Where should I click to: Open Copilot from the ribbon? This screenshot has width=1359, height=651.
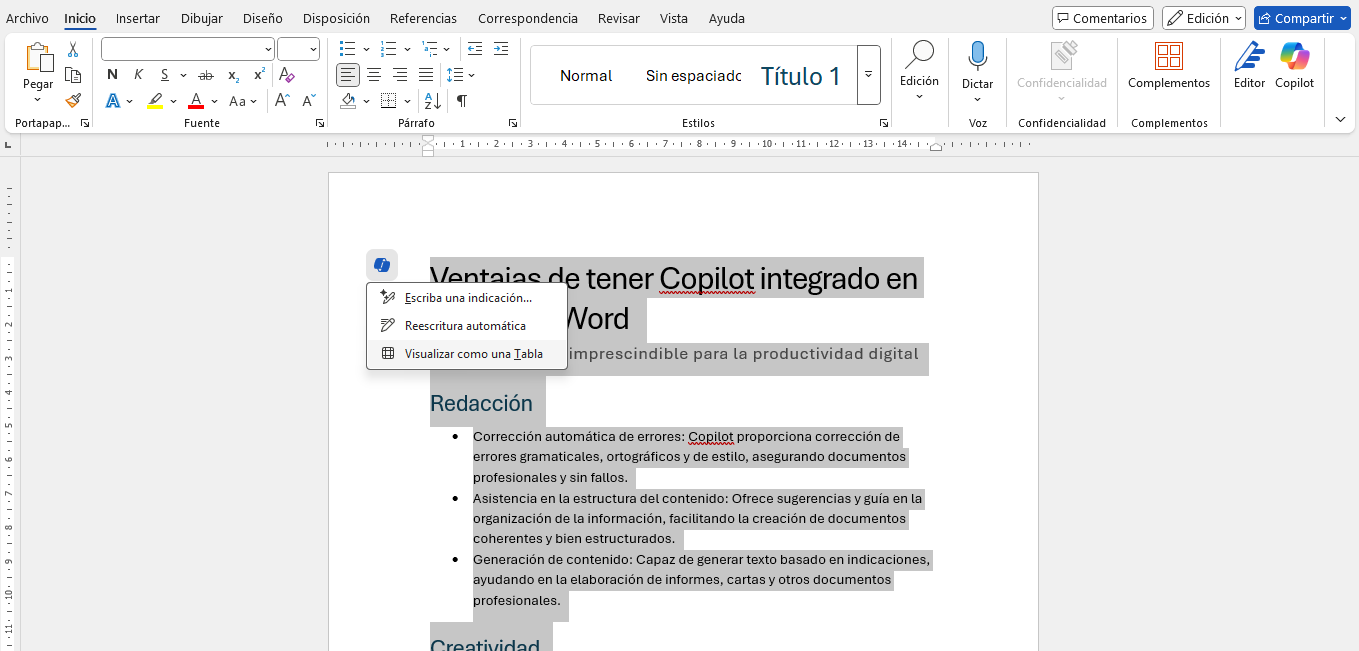[x=1294, y=57]
